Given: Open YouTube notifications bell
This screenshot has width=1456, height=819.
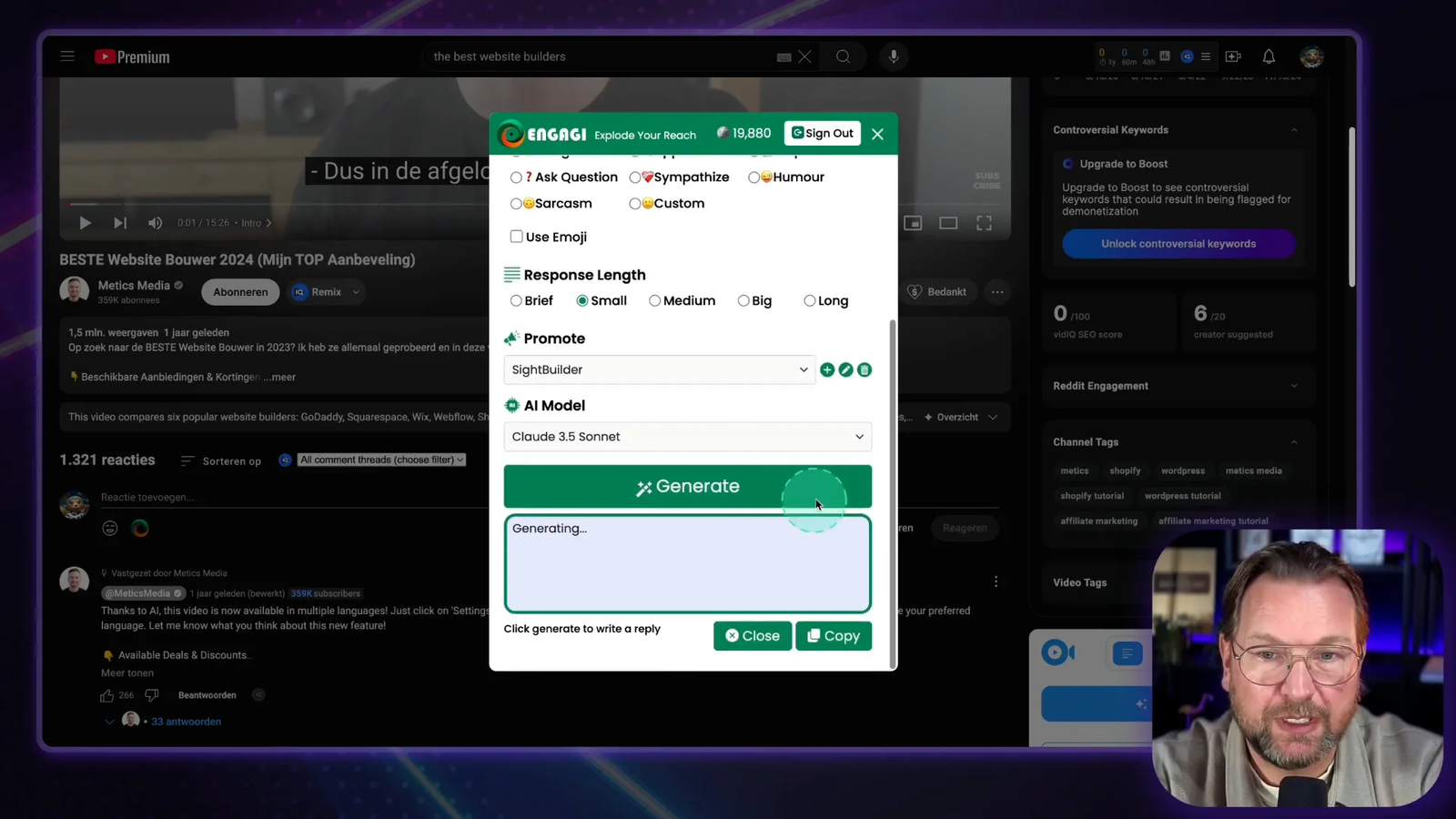Looking at the screenshot, I should (1269, 56).
